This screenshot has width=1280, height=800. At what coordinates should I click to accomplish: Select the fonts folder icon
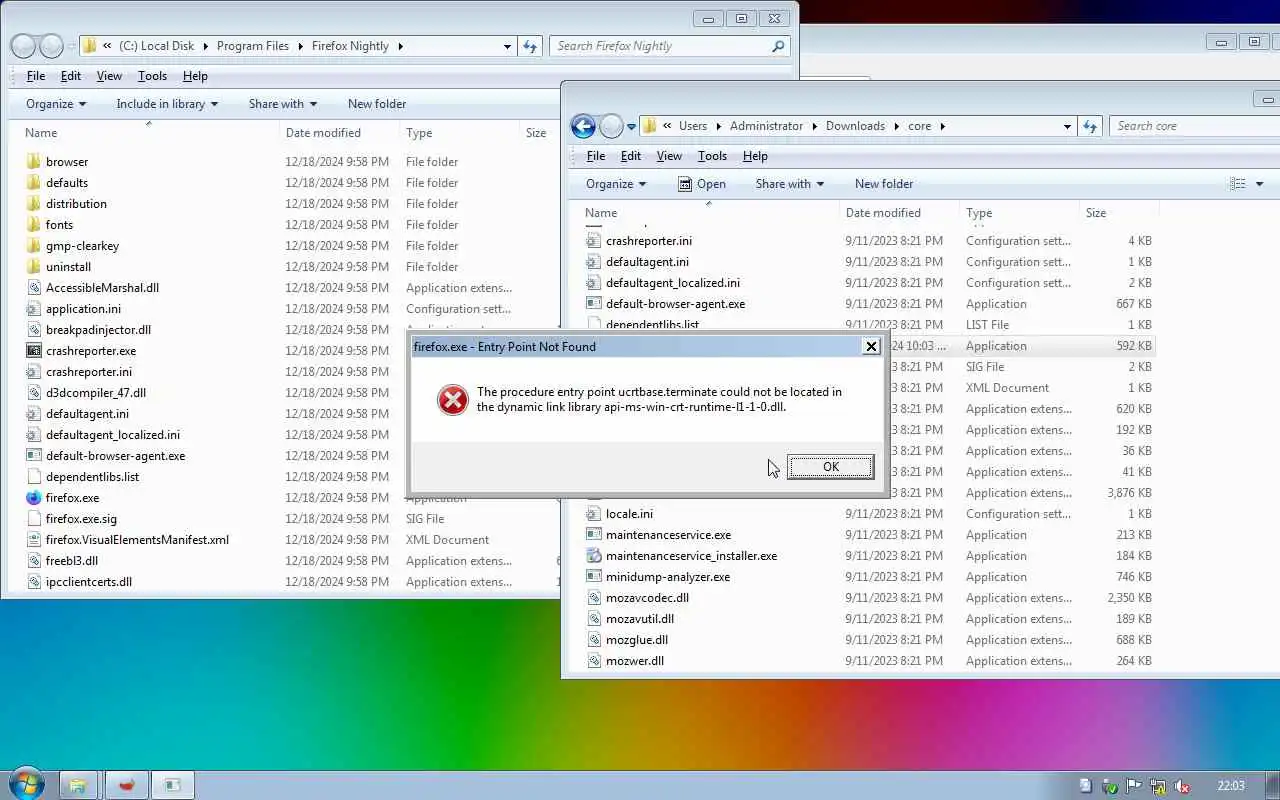33,224
